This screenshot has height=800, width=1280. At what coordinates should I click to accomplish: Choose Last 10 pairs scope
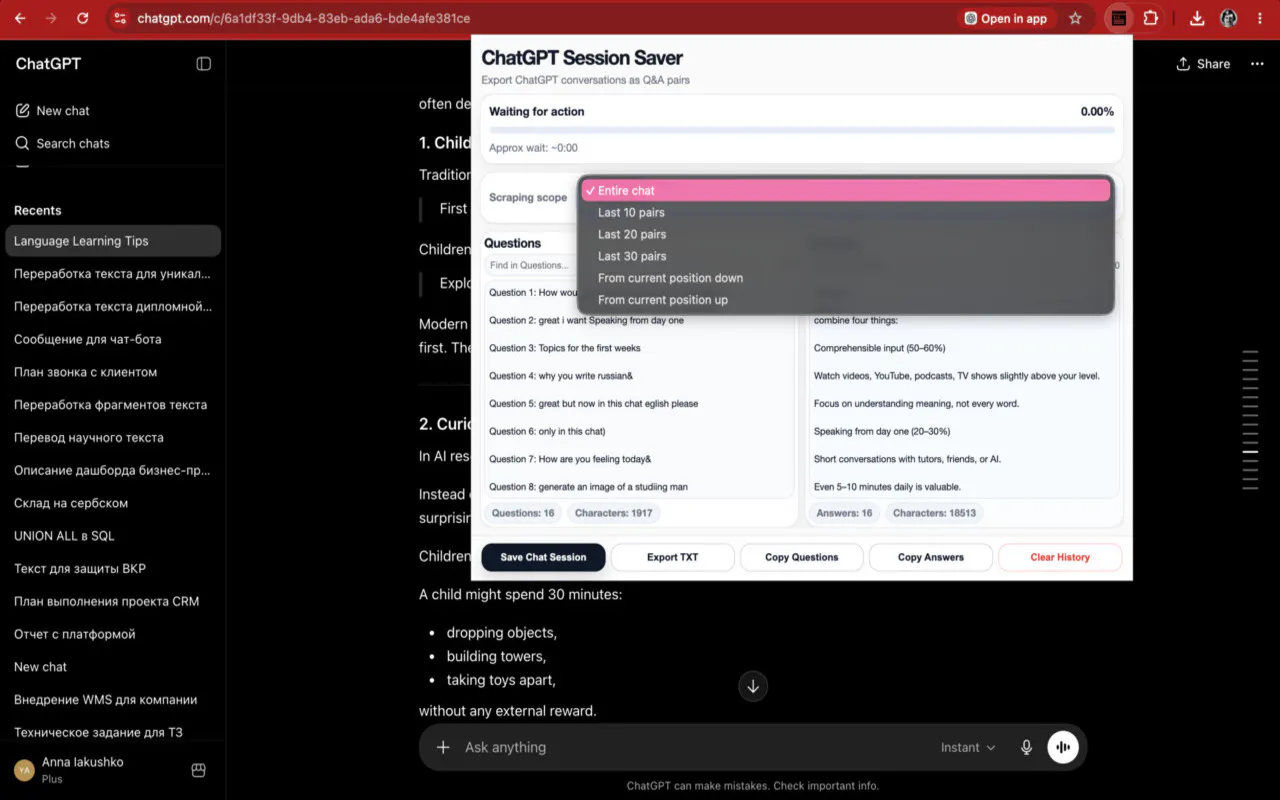tap(846, 212)
